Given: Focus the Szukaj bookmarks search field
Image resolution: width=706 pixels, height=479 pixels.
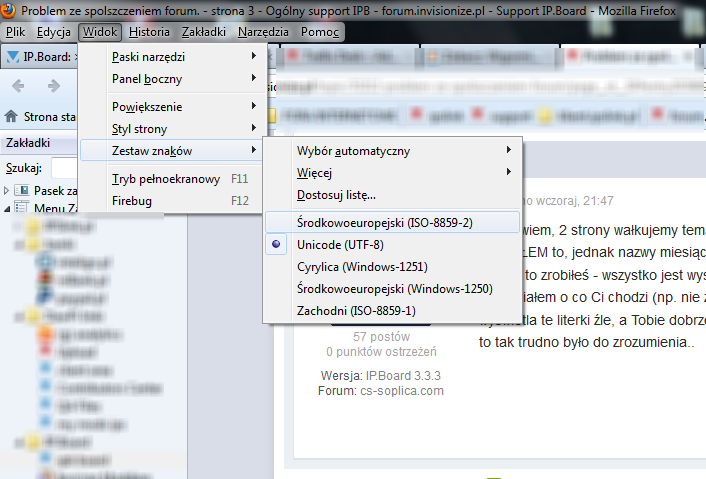Looking at the screenshot, I should (x=64, y=168).
